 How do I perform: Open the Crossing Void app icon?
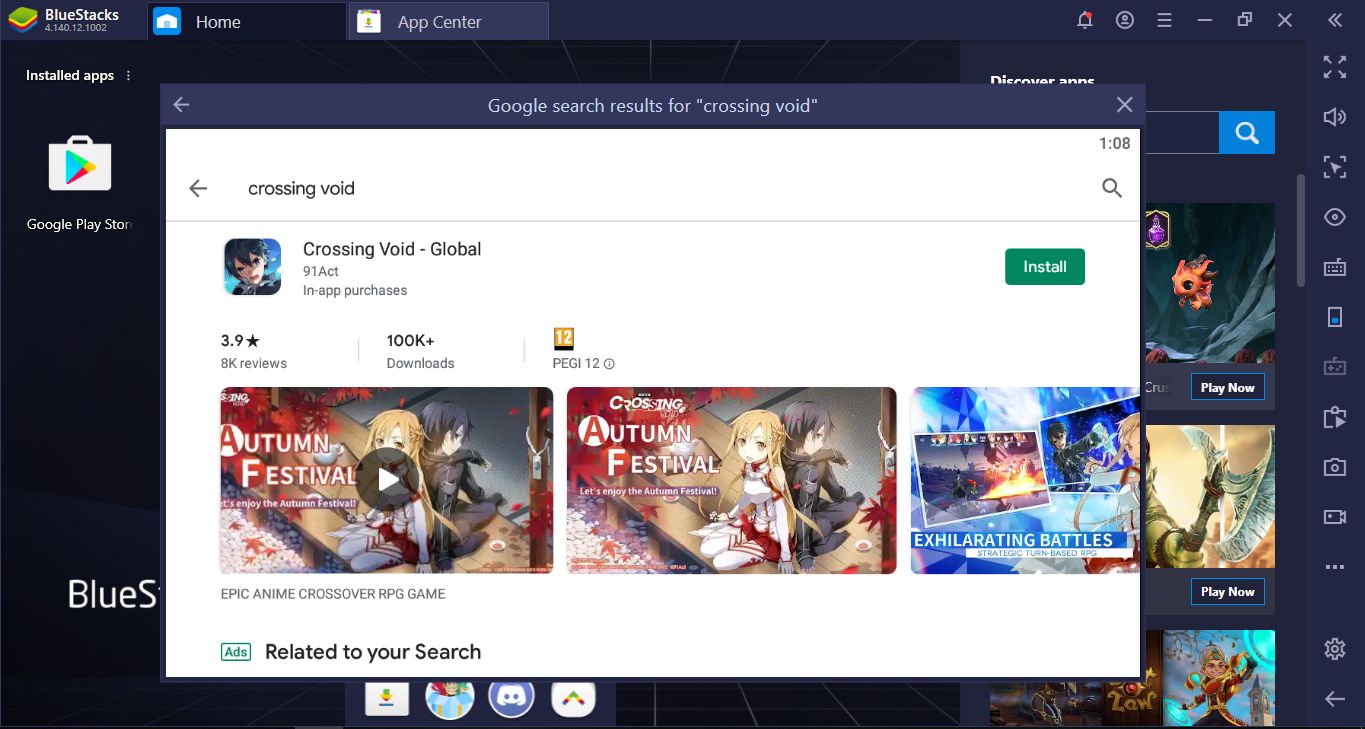pyautogui.click(x=252, y=267)
